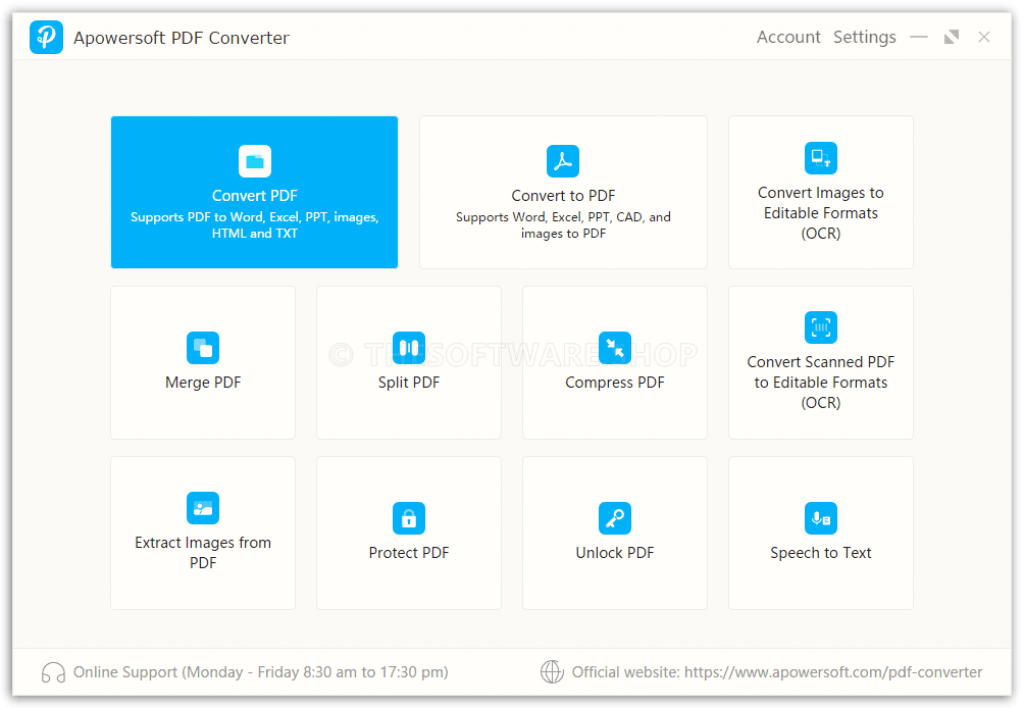
Task: Select the Convert to PDF title text
Action: click(x=563, y=195)
